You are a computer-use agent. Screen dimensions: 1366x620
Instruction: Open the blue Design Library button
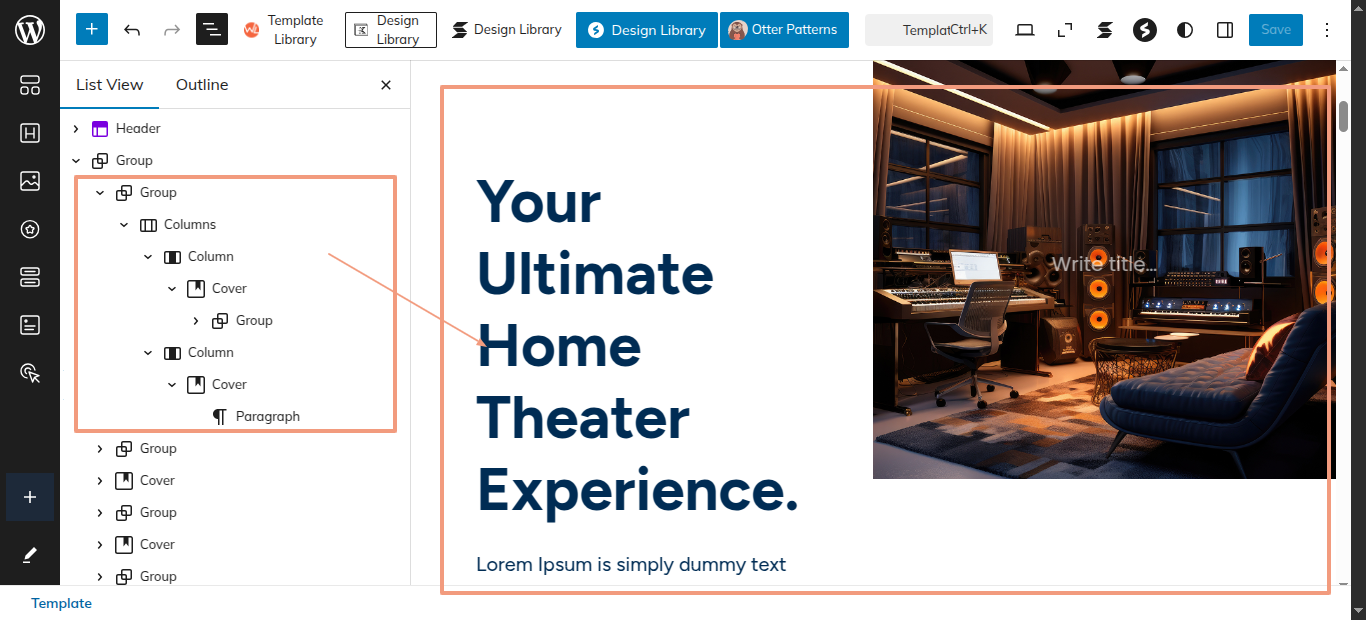tap(647, 30)
